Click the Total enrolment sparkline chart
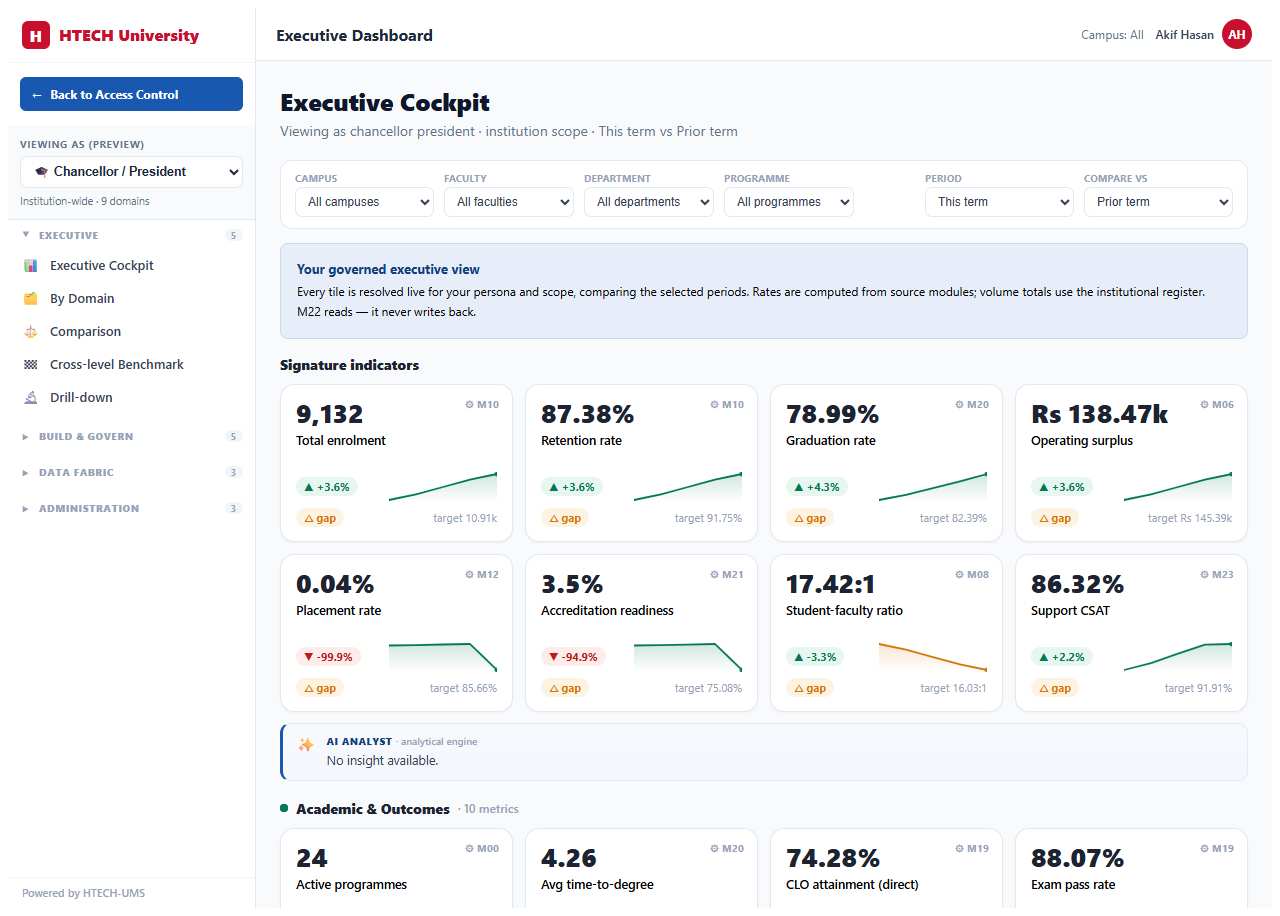The height and width of the screenshot is (916, 1280). tap(443, 486)
